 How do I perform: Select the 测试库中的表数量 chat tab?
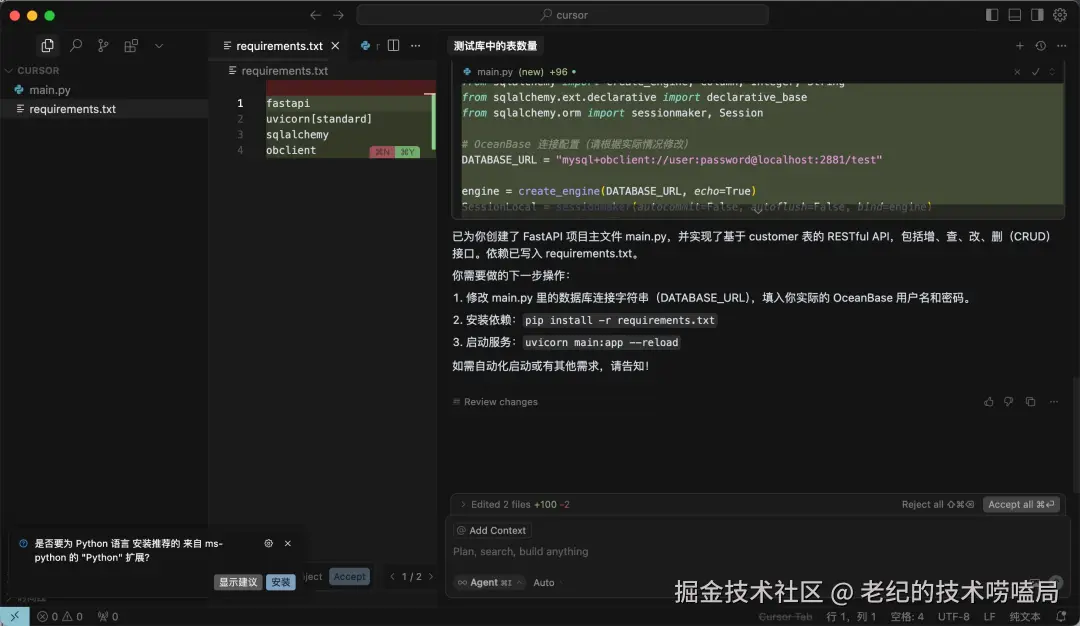click(x=495, y=45)
